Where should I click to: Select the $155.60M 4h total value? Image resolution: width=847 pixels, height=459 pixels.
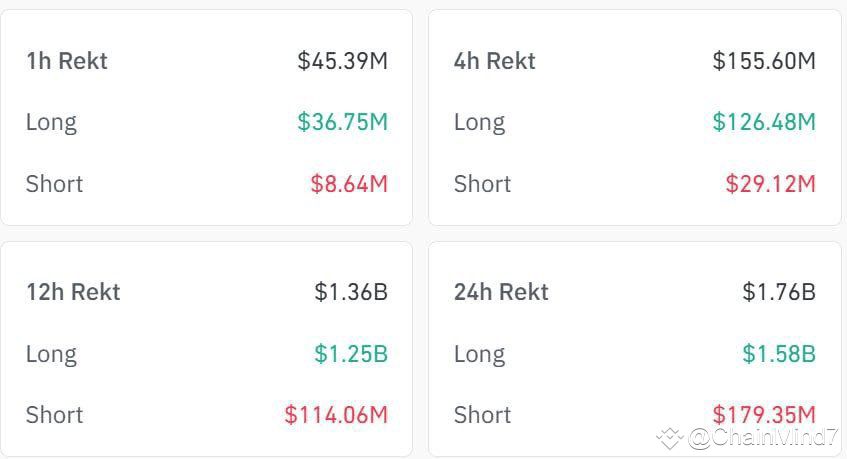click(764, 61)
